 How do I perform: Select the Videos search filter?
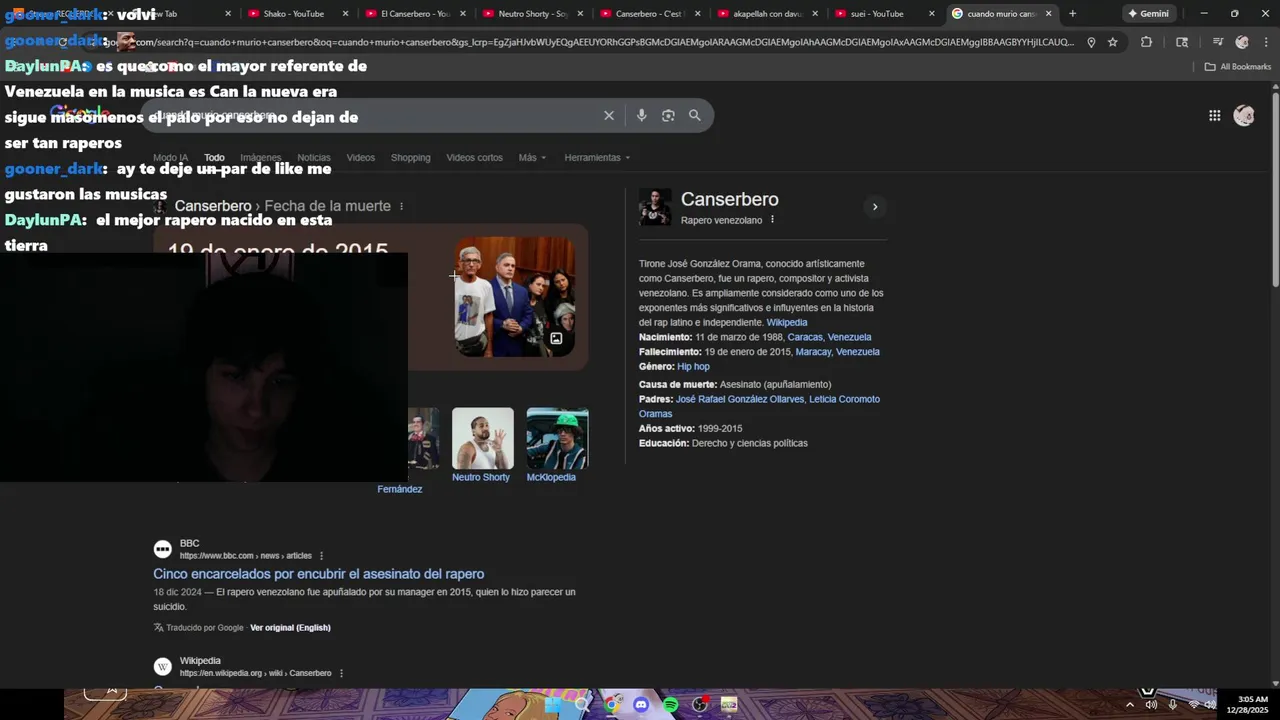(360, 157)
